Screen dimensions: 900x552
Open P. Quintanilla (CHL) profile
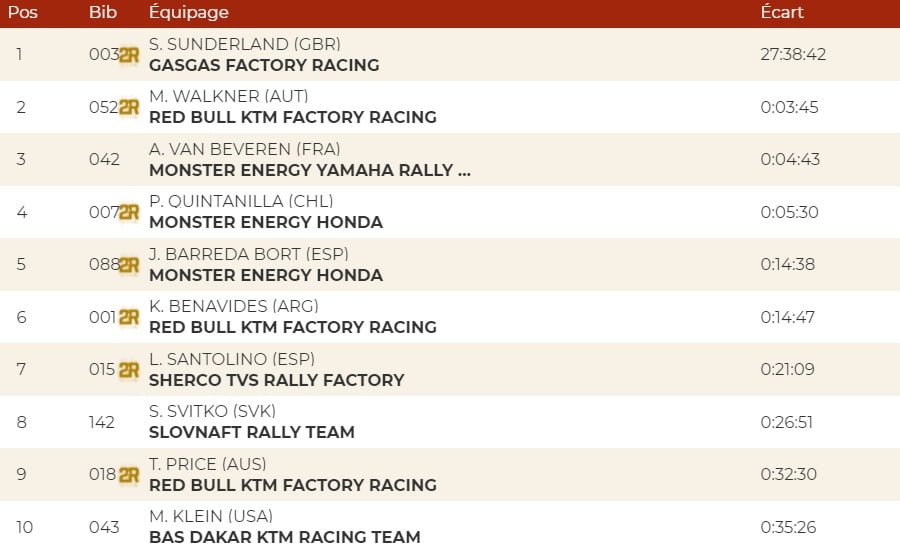point(241,201)
